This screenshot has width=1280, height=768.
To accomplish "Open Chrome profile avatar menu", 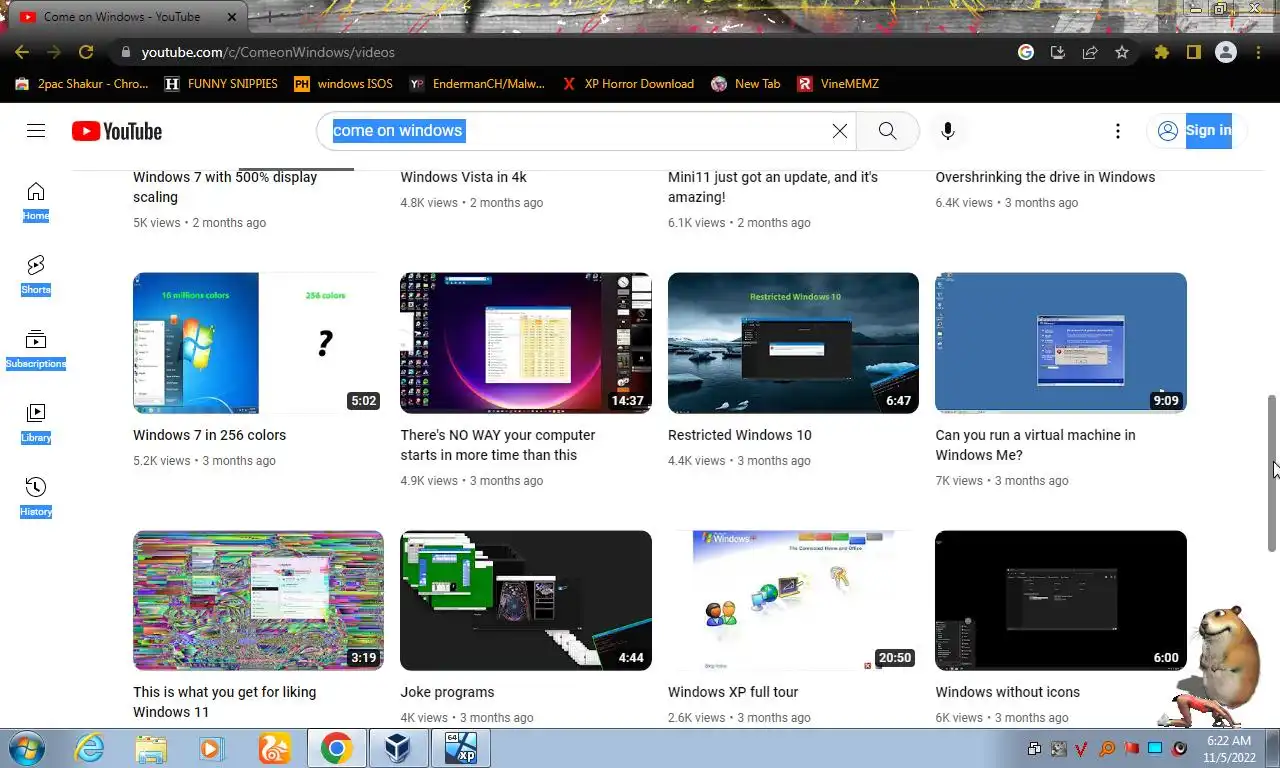I will (1226, 52).
